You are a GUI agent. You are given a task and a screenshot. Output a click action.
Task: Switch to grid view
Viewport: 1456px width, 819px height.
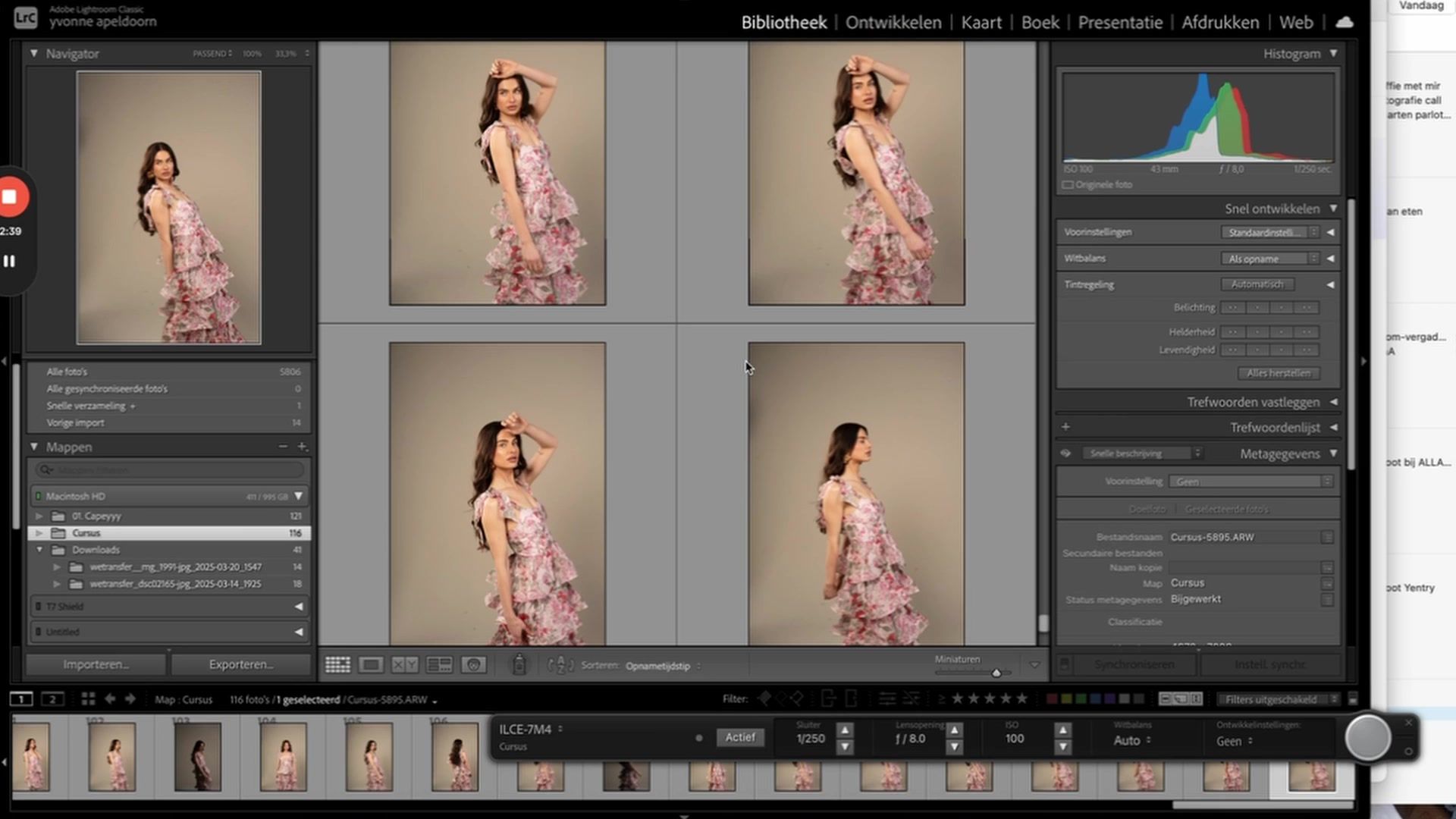click(337, 665)
